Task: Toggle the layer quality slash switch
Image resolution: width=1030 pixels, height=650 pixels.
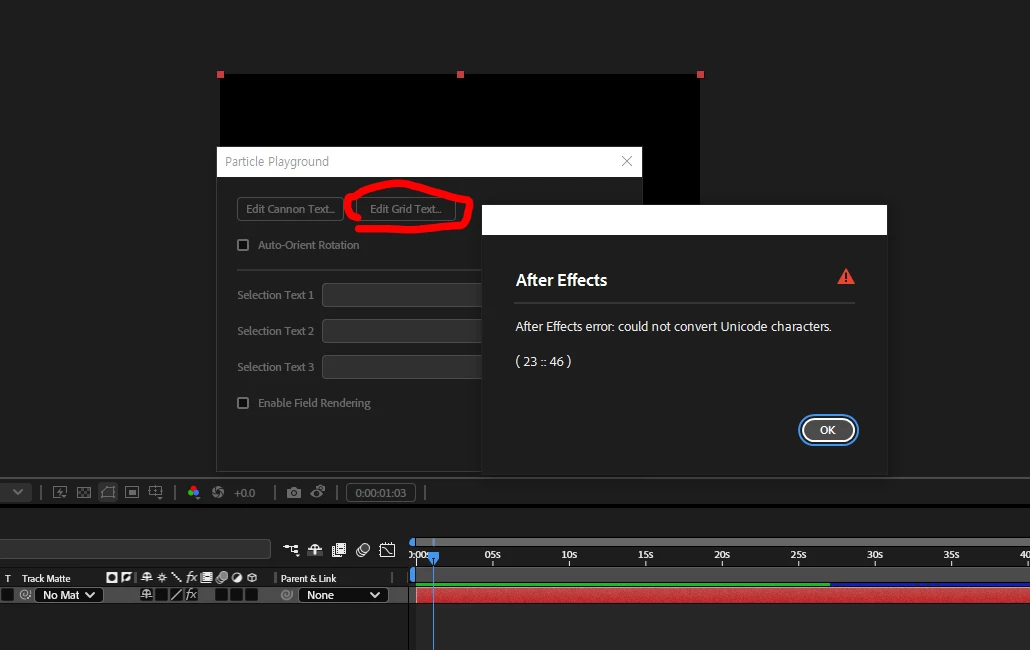Action: (x=176, y=594)
